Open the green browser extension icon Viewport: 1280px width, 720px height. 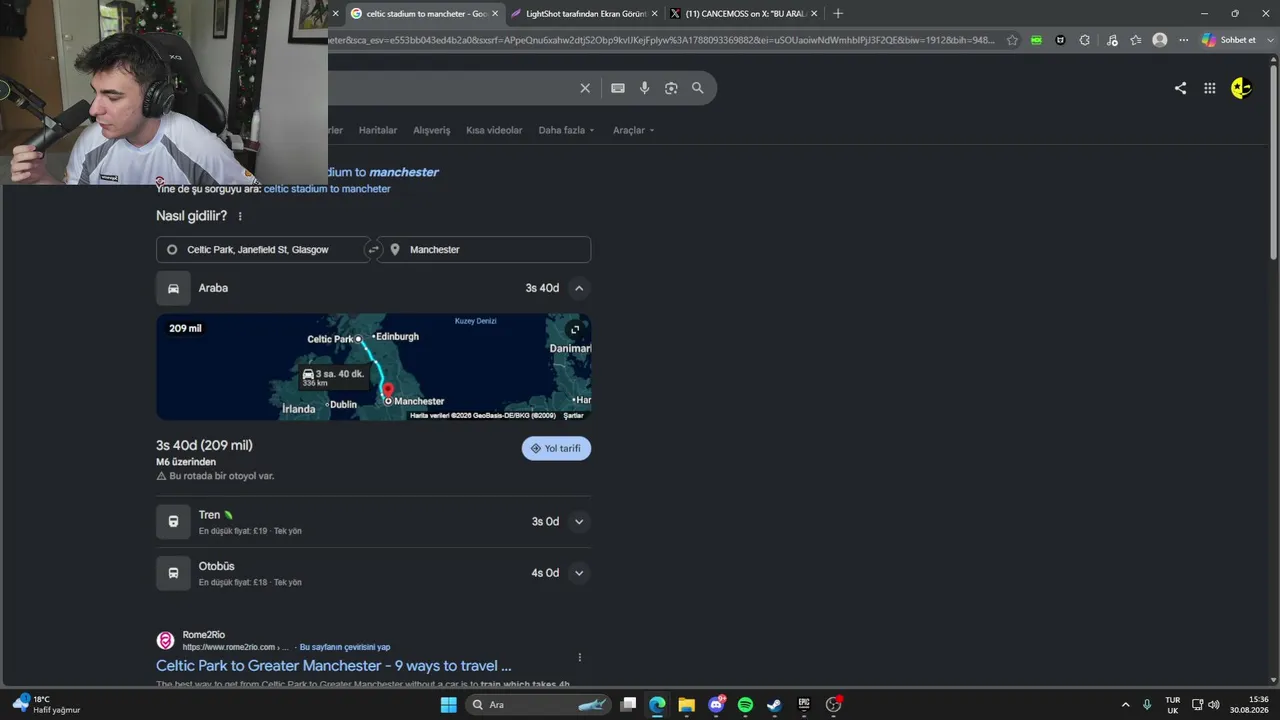click(1036, 40)
